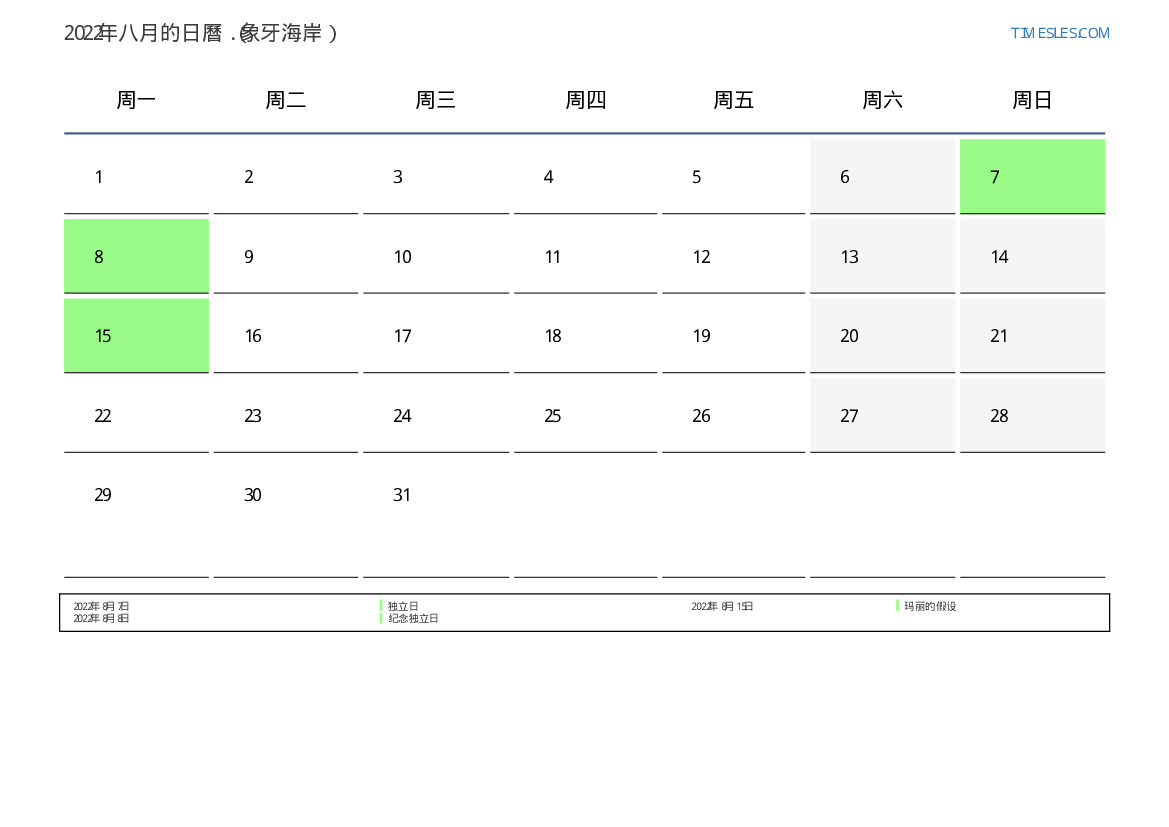Select Sunday day 28 cell
Viewport: 1169px width, 827px height.
tap(1033, 415)
